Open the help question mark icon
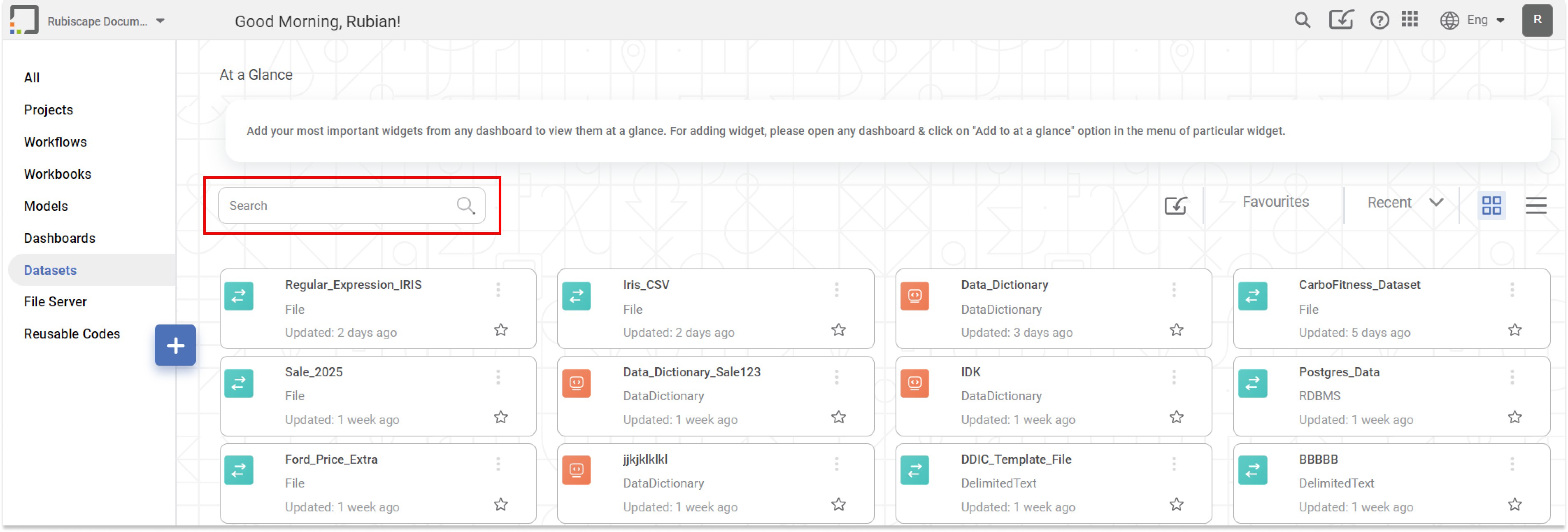This screenshot has height=532, width=1568. coord(1379,21)
